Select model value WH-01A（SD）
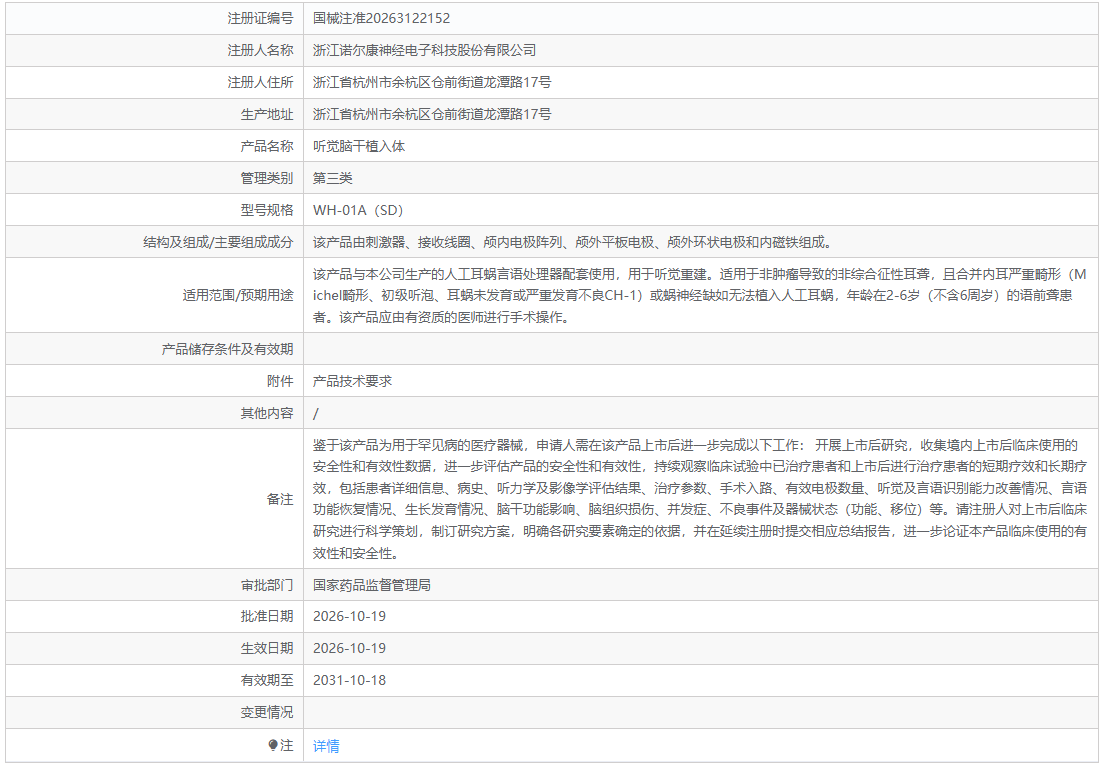This screenshot has width=1105, height=765. [358, 210]
